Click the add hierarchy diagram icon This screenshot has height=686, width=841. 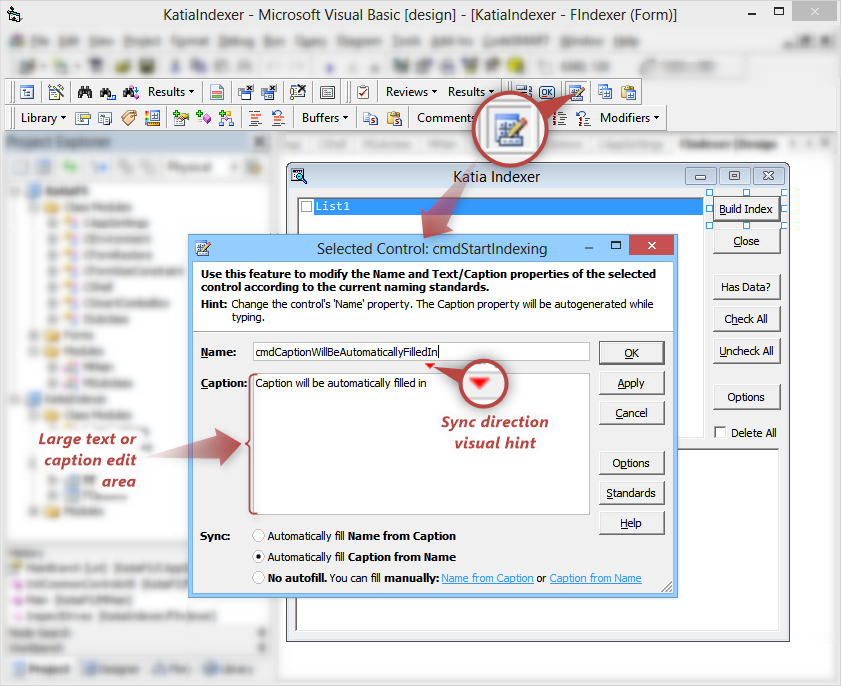(226, 118)
